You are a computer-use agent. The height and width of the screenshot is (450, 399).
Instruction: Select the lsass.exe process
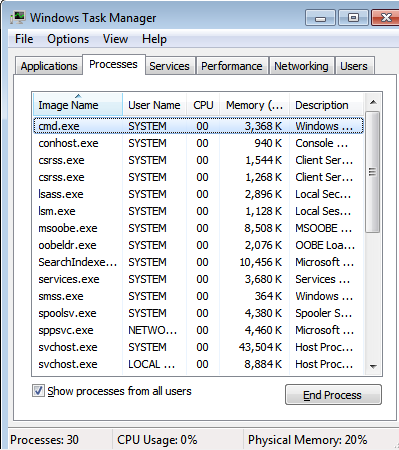coord(198,194)
